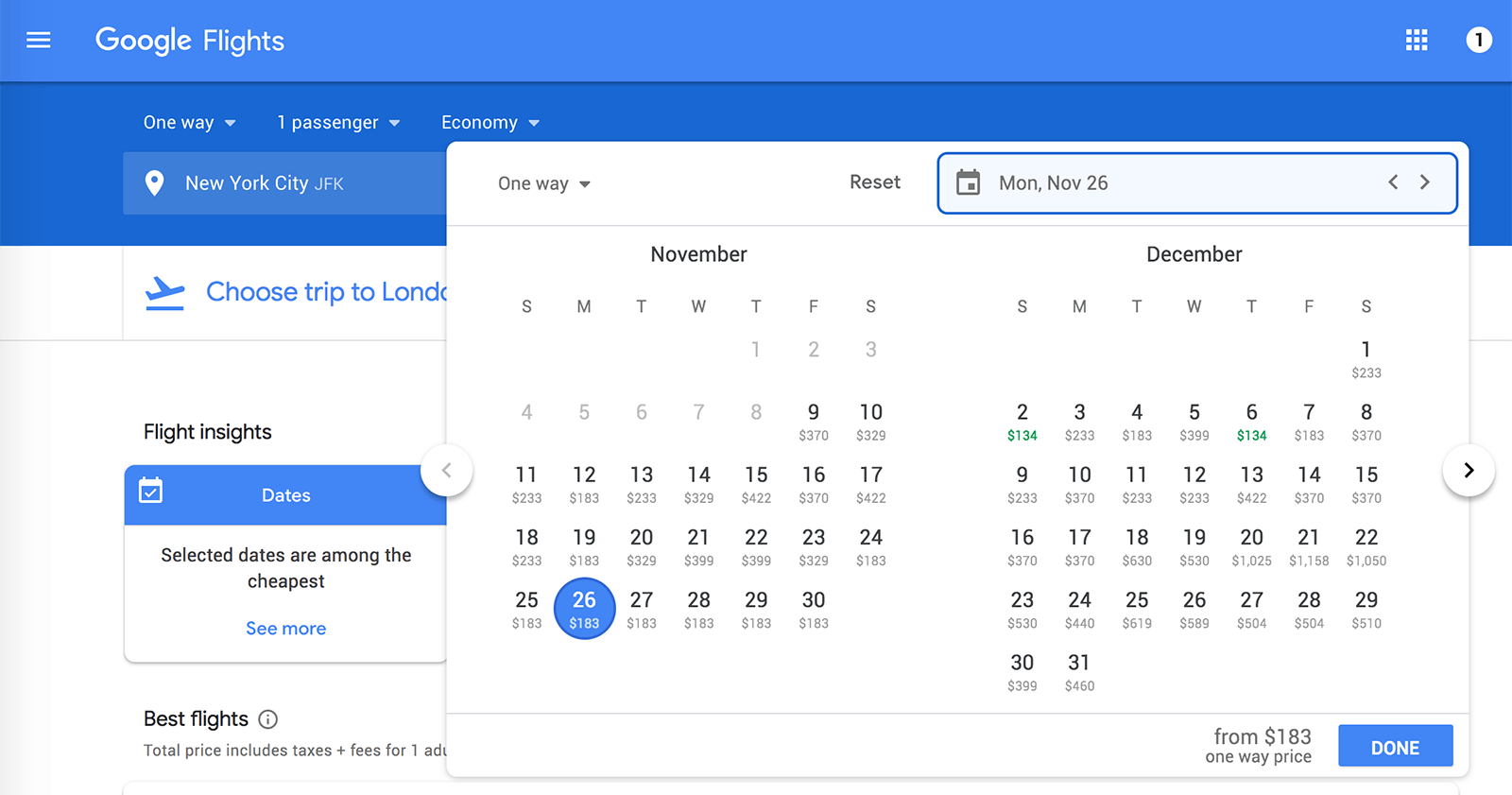The image size is (1512, 795).
Task: Click the Reset button
Action: pyautogui.click(x=875, y=182)
